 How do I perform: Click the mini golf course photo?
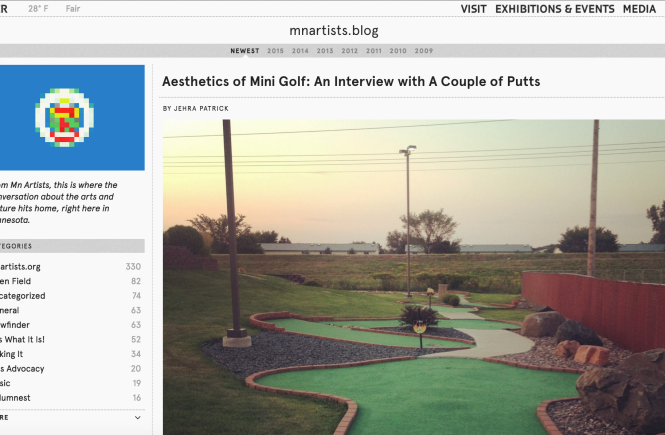coord(413,277)
